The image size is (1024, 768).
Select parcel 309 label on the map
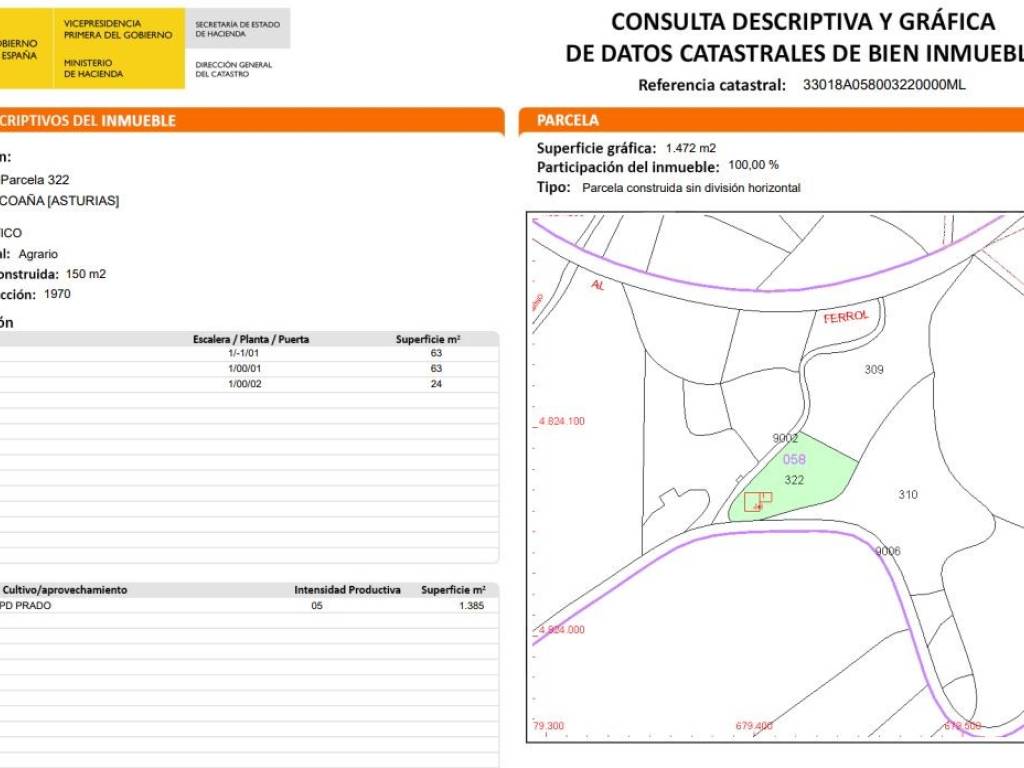click(x=874, y=370)
